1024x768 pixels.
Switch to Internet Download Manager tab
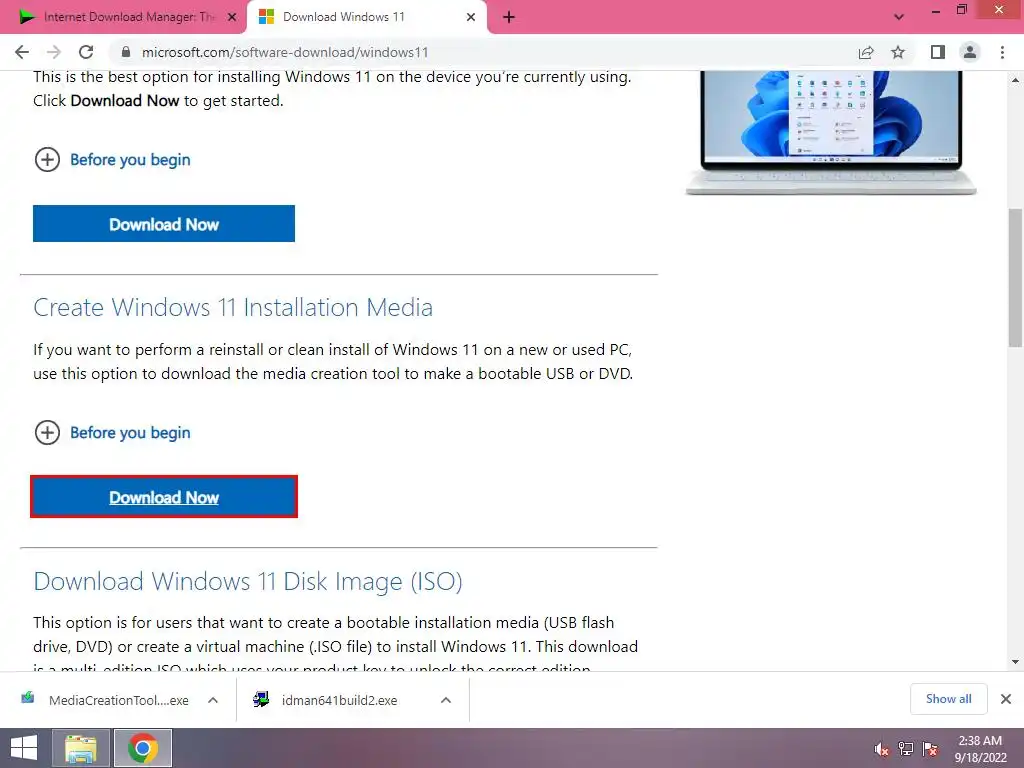click(127, 17)
